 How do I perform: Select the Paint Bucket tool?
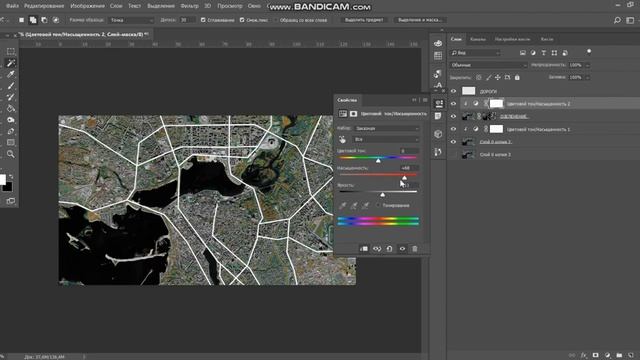tap(11, 109)
